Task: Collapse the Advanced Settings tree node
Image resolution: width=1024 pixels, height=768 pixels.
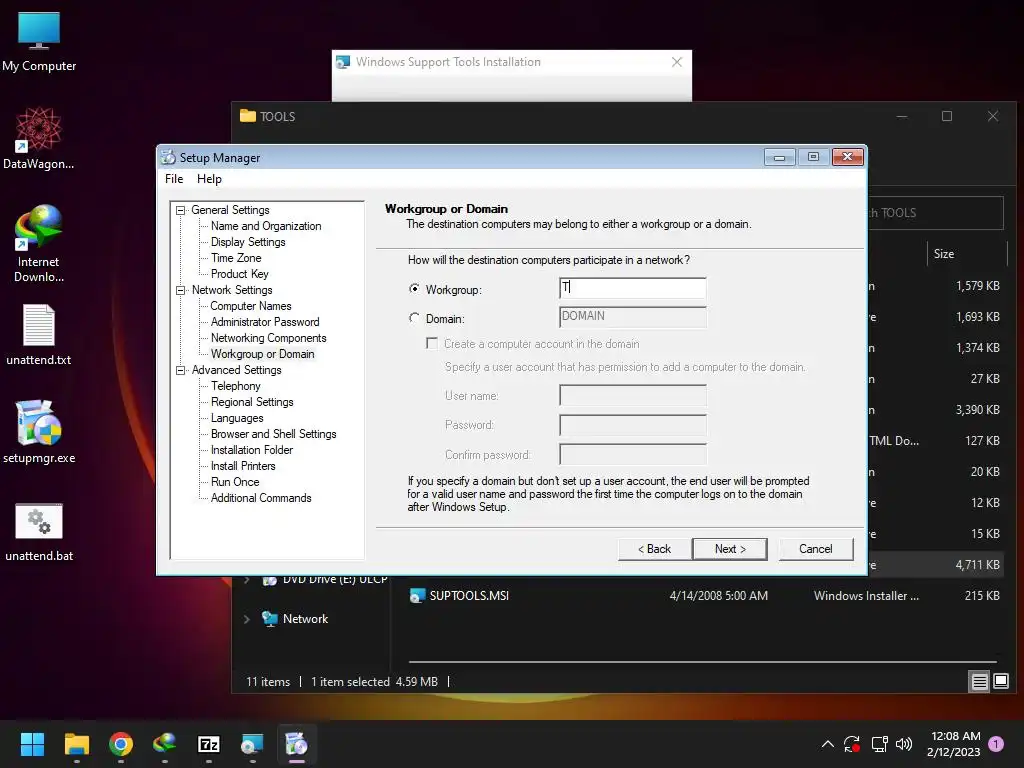Action: click(181, 370)
